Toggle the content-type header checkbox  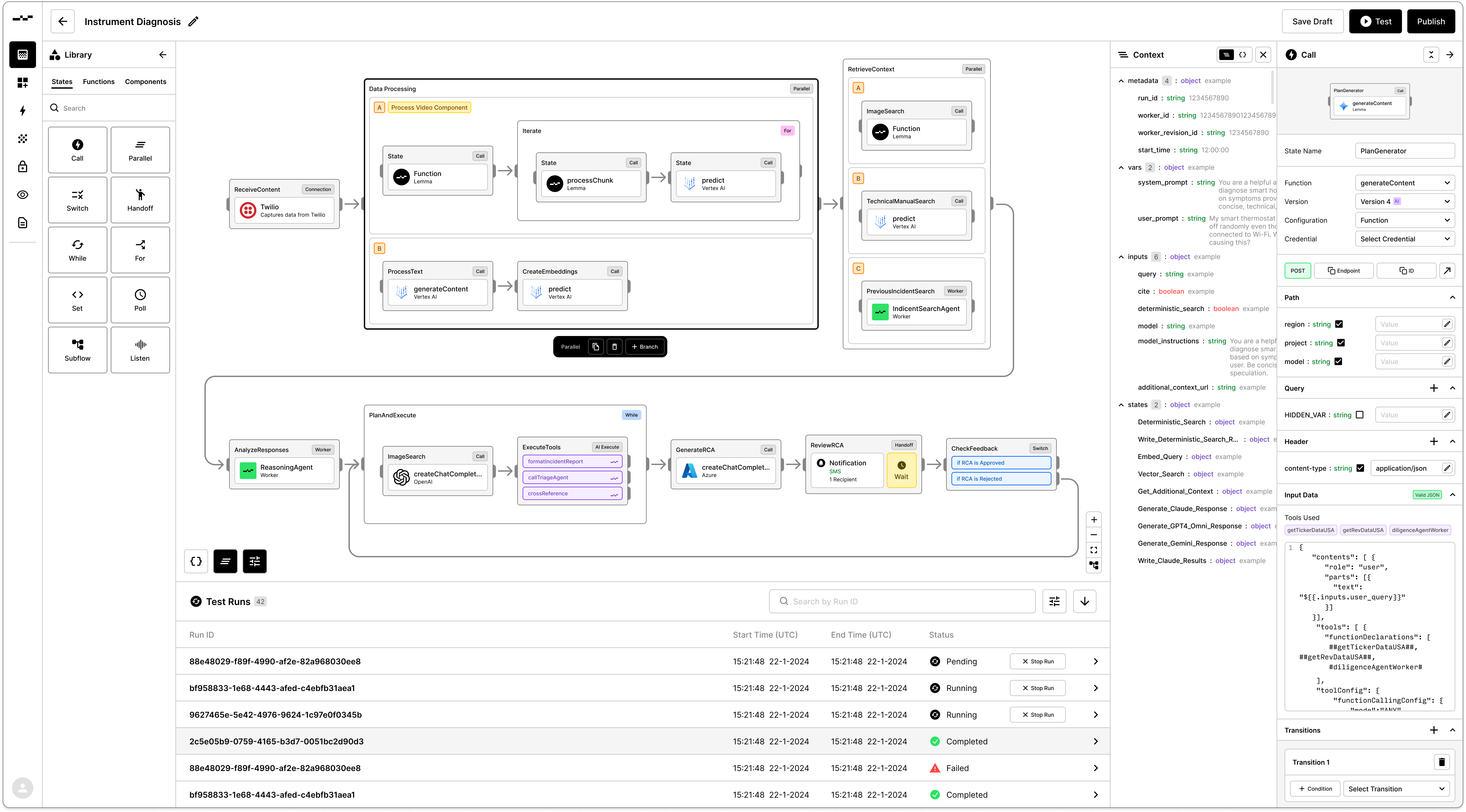[x=1360, y=468]
